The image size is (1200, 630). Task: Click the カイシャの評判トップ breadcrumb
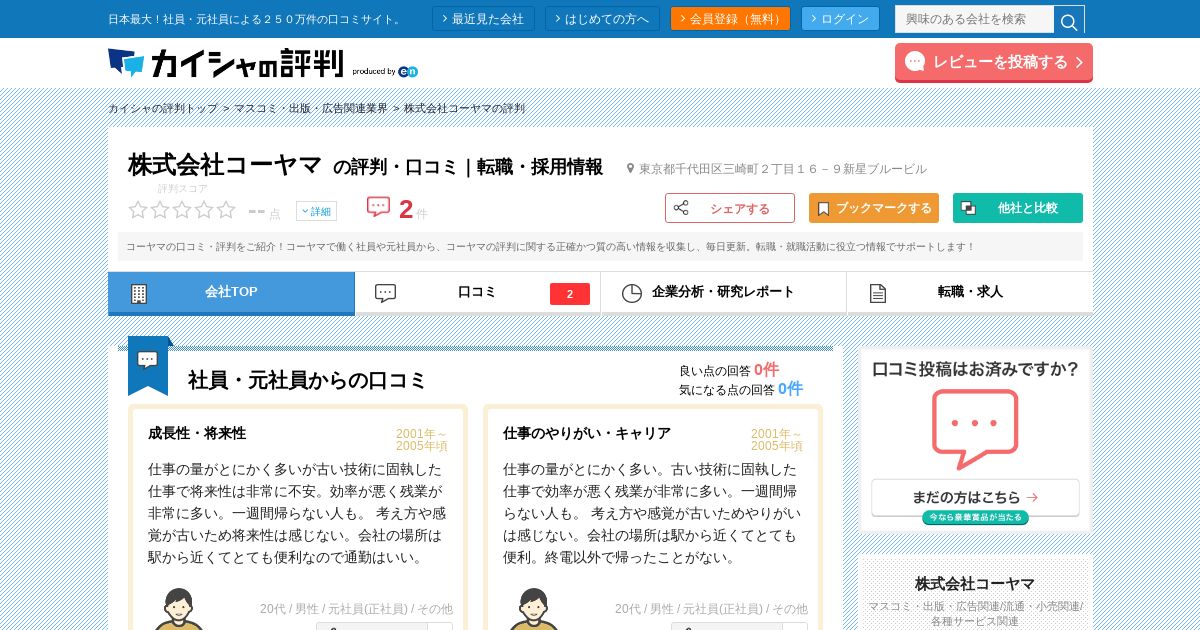tap(163, 108)
